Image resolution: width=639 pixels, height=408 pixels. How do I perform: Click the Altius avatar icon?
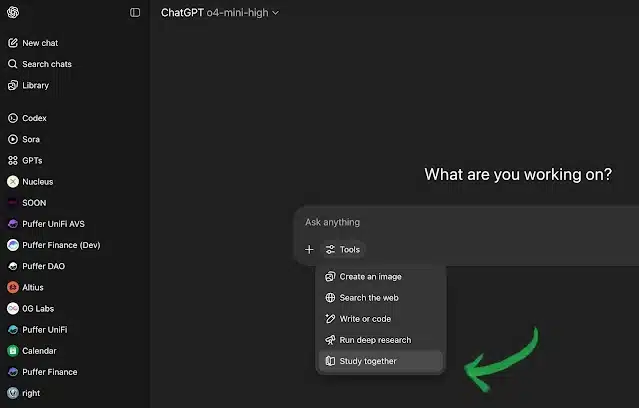tap(13, 287)
